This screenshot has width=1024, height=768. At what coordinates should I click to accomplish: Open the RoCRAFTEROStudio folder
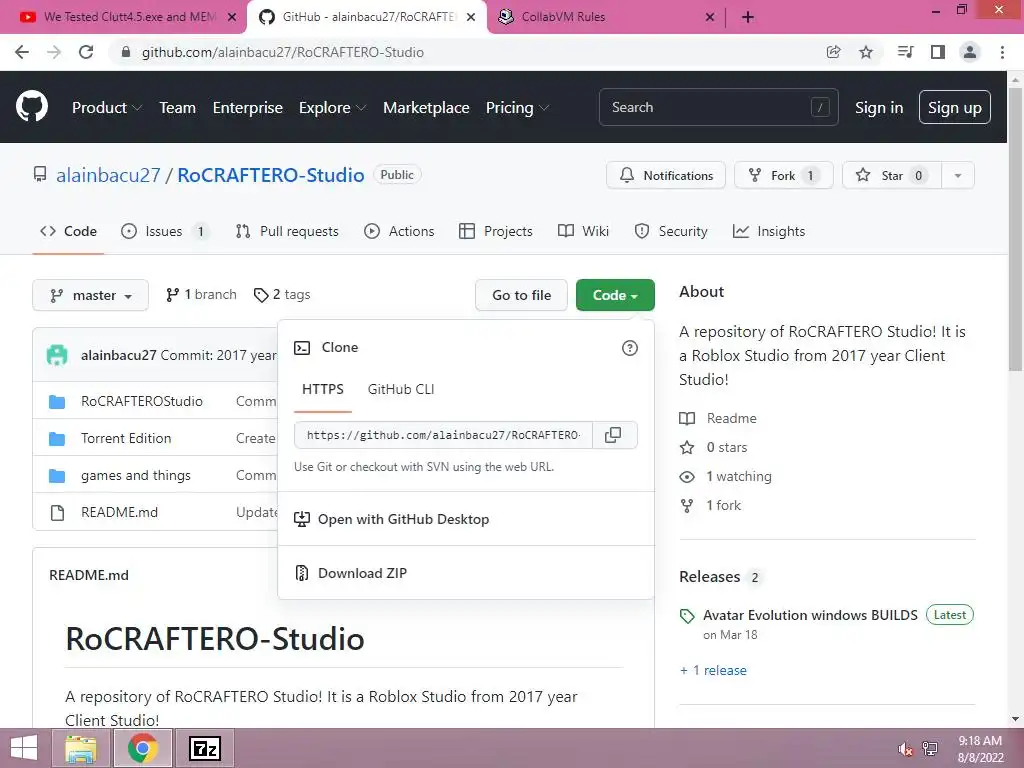(142, 402)
